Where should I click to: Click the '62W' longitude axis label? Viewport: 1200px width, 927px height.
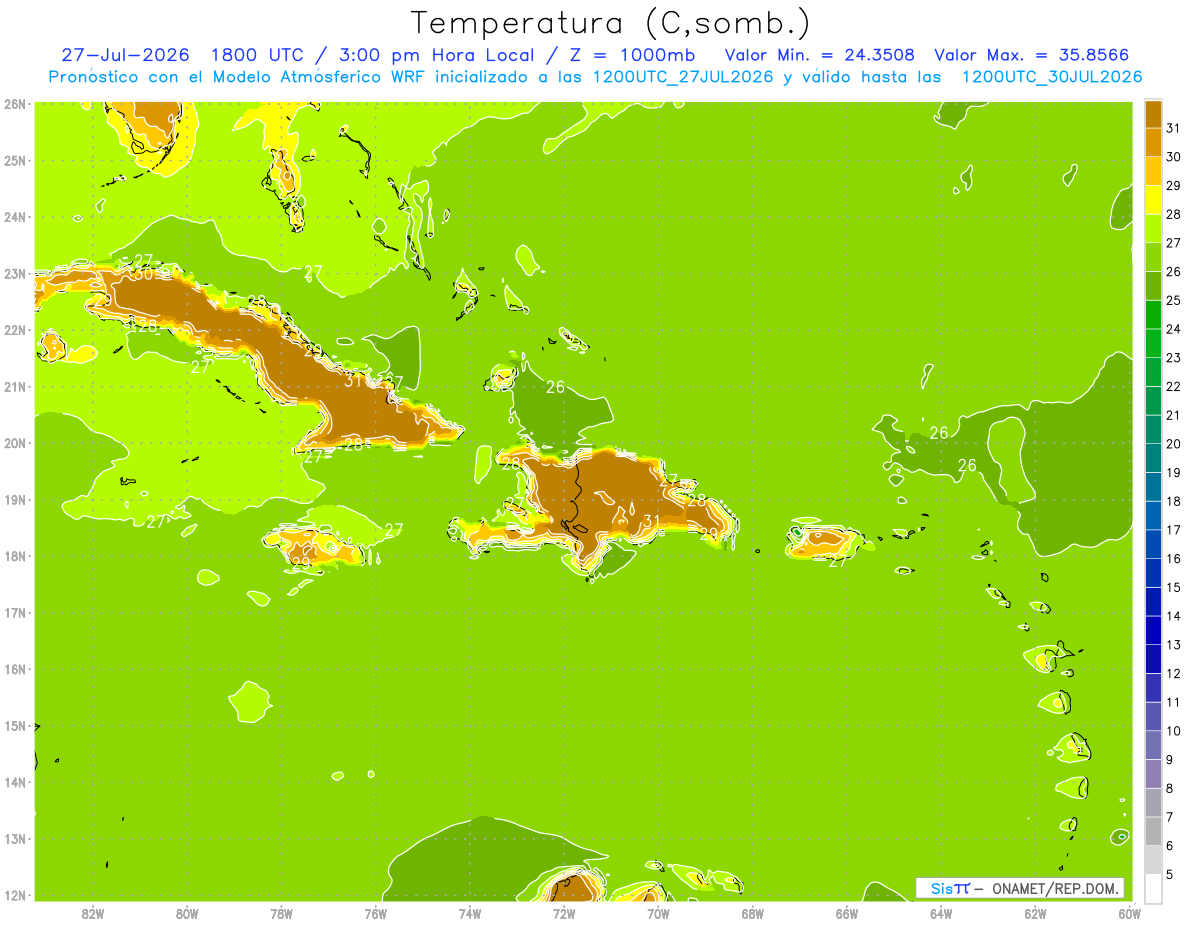1036,913
